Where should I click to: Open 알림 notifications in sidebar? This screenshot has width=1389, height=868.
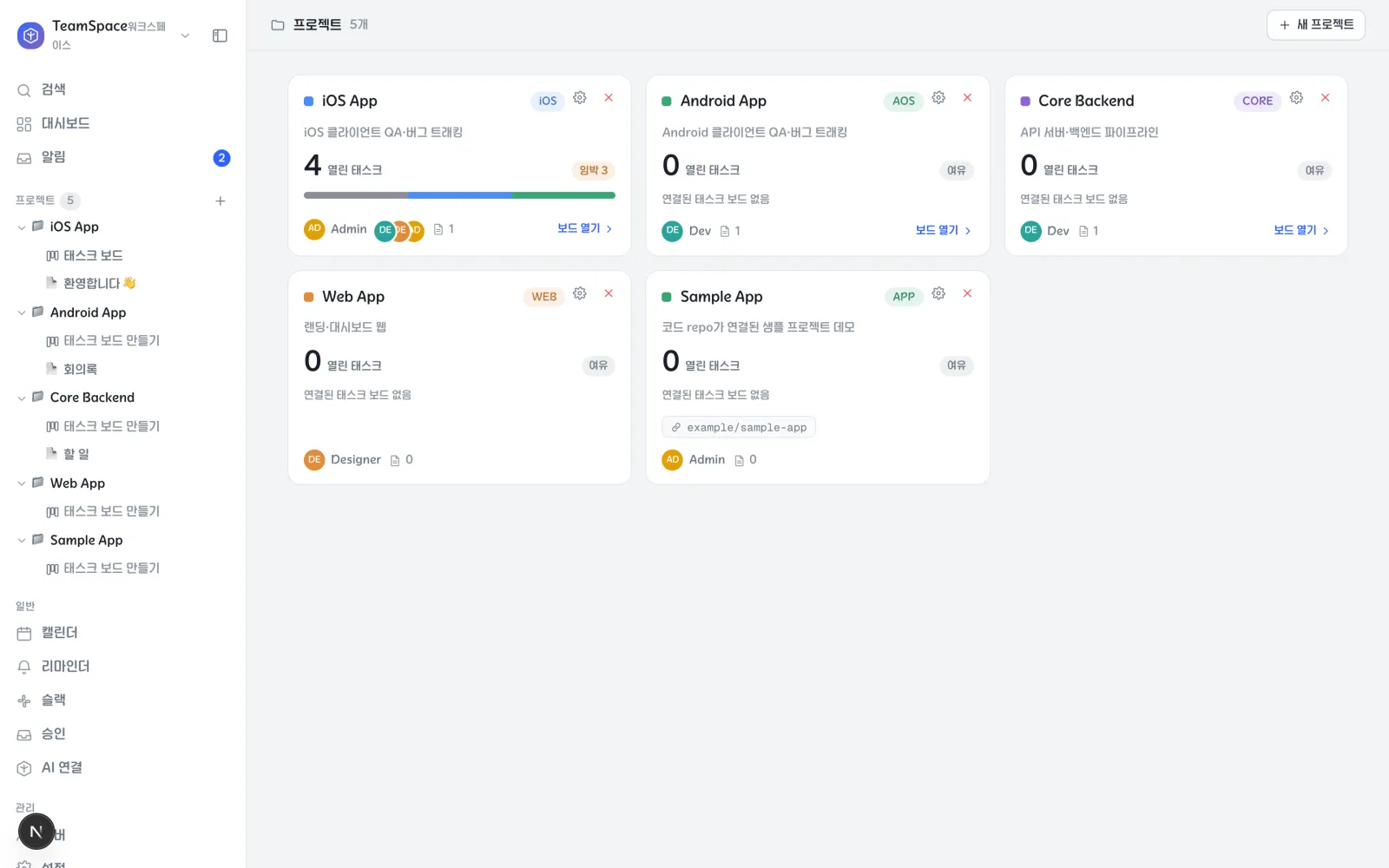pyautogui.click(x=122, y=157)
